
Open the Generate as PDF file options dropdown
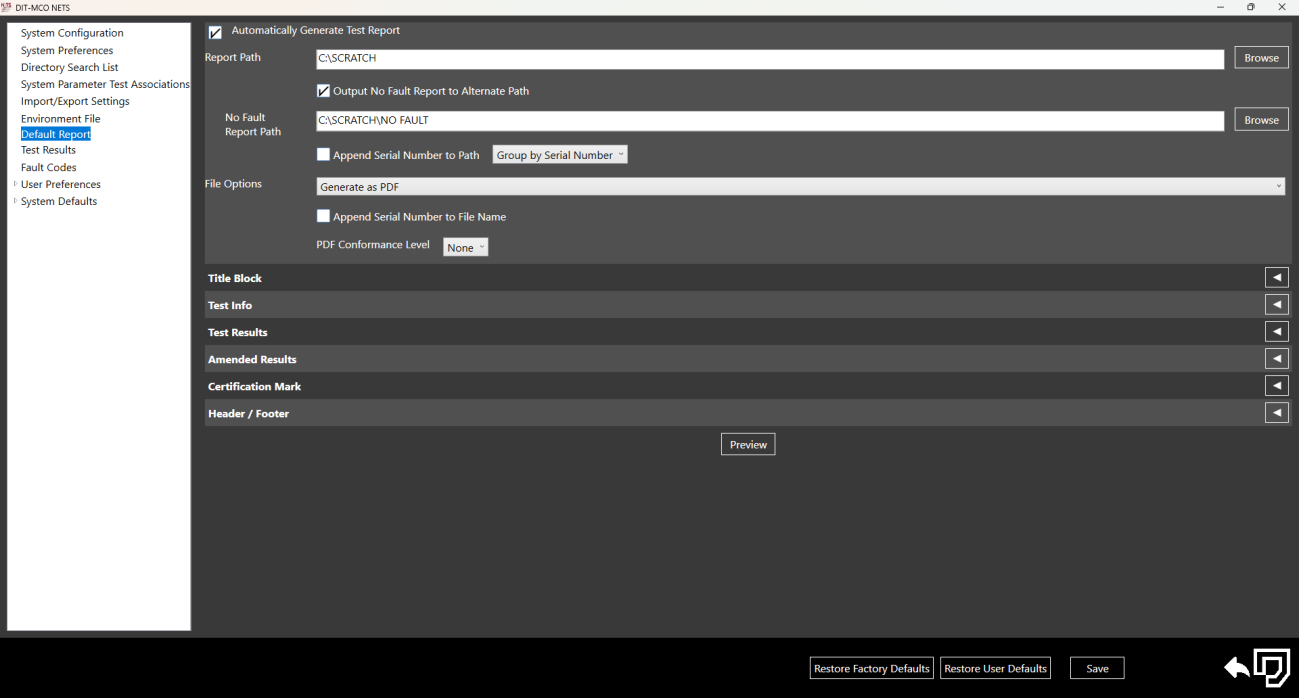[x=800, y=187]
